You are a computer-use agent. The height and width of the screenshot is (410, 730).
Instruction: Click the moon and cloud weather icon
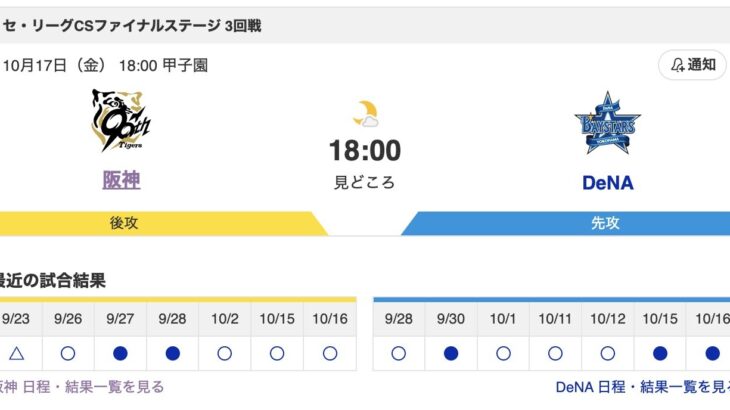coord(364,114)
